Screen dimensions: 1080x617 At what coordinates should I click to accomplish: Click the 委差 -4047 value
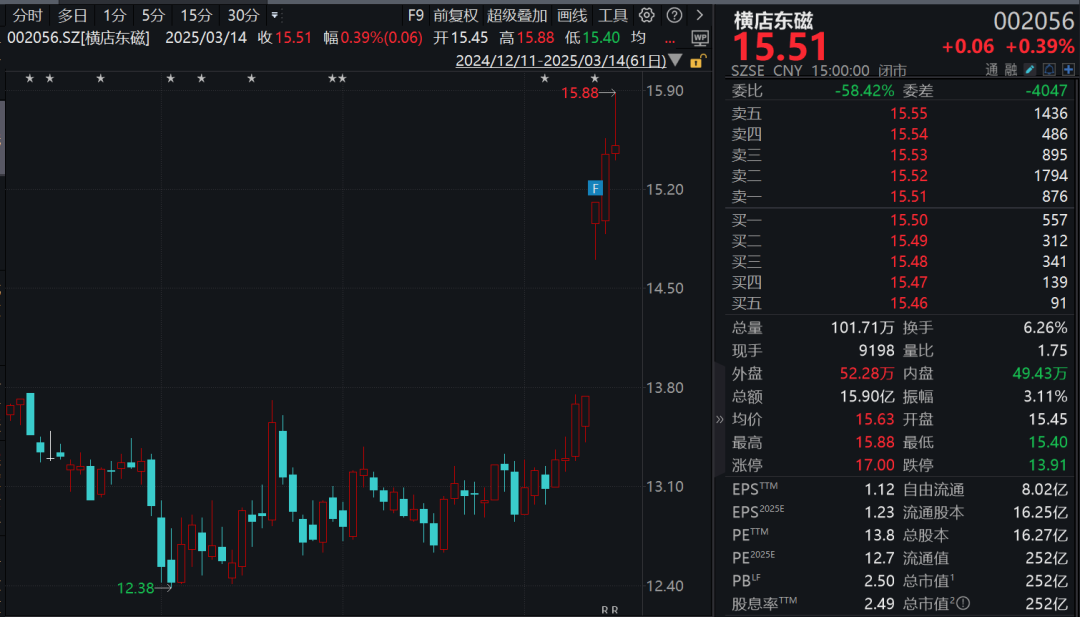[1046, 90]
